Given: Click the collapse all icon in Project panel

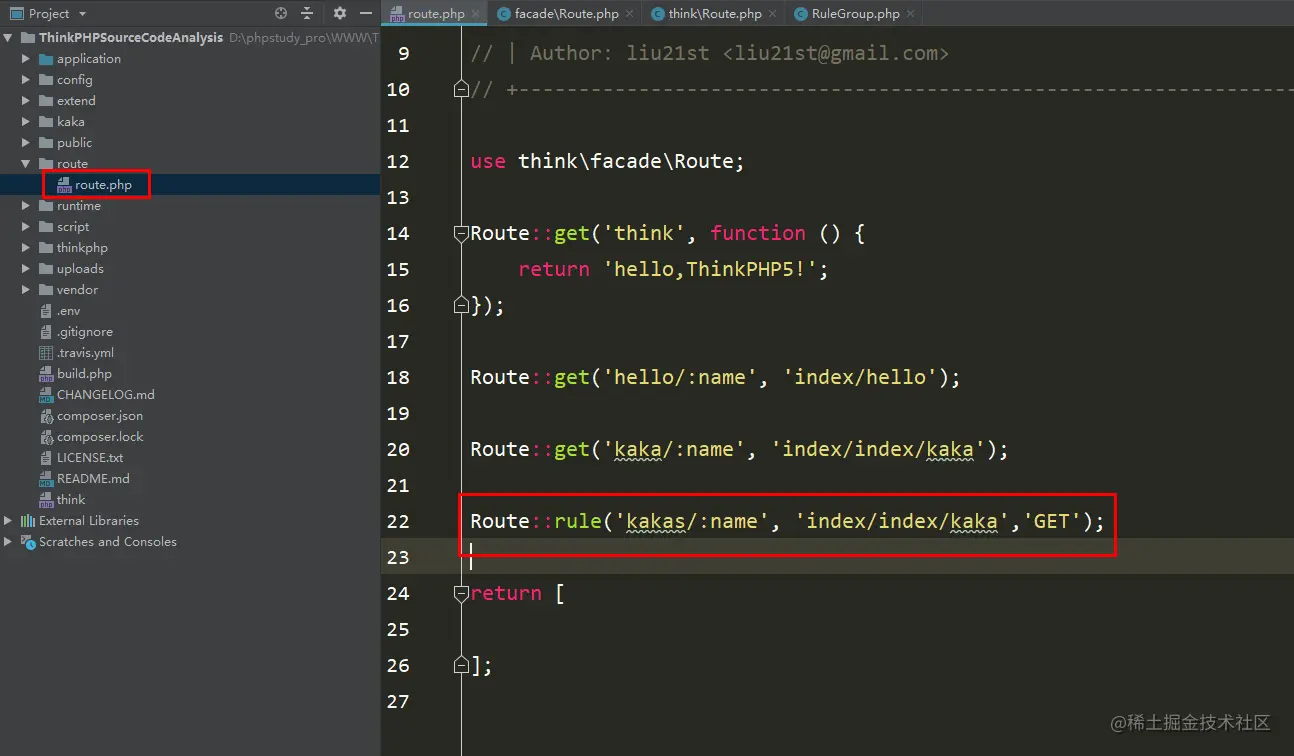Looking at the screenshot, I should pyautogui.click(x=307, y=13).
